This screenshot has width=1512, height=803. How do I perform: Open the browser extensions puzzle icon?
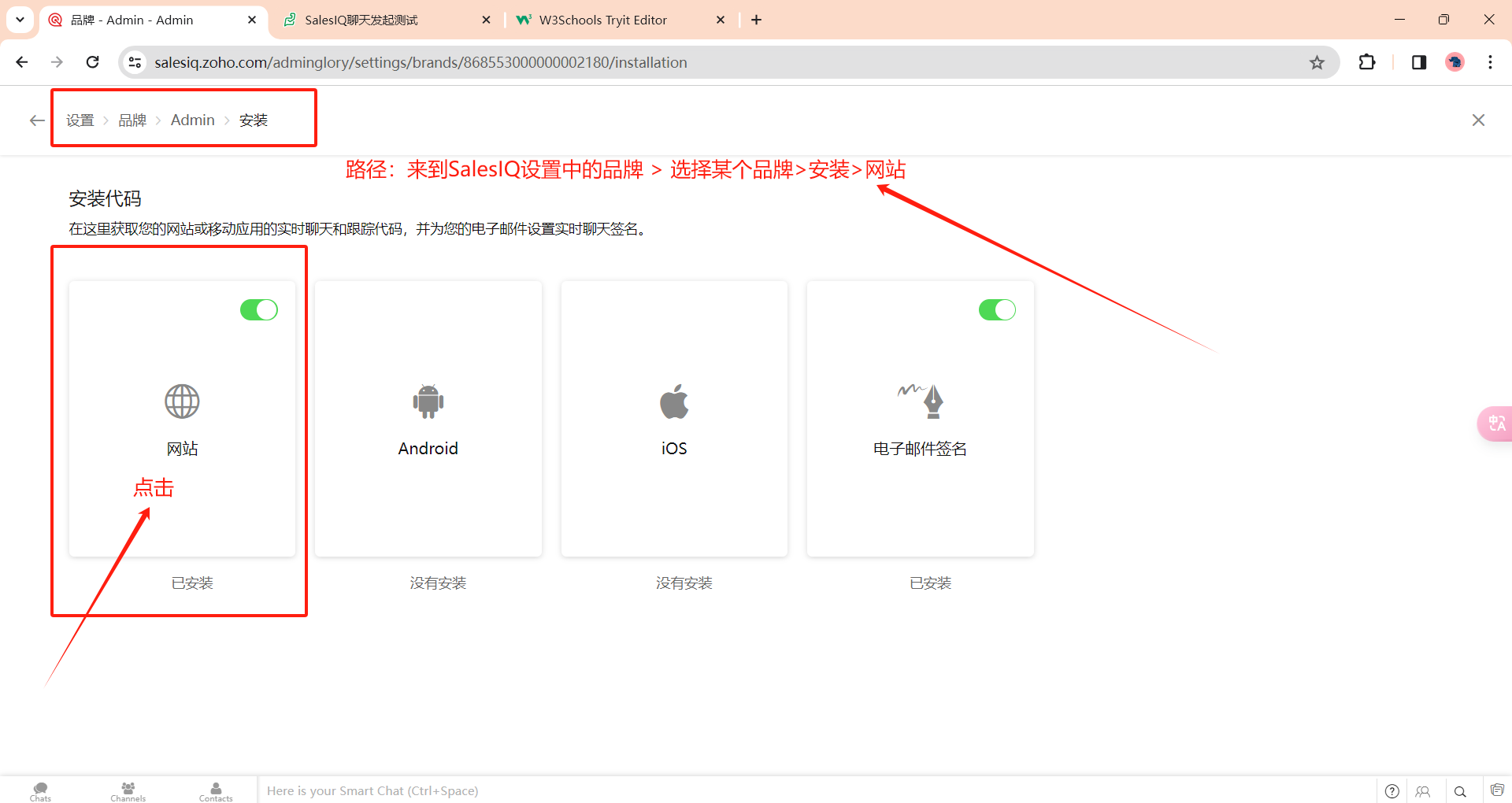point(1367,62)
